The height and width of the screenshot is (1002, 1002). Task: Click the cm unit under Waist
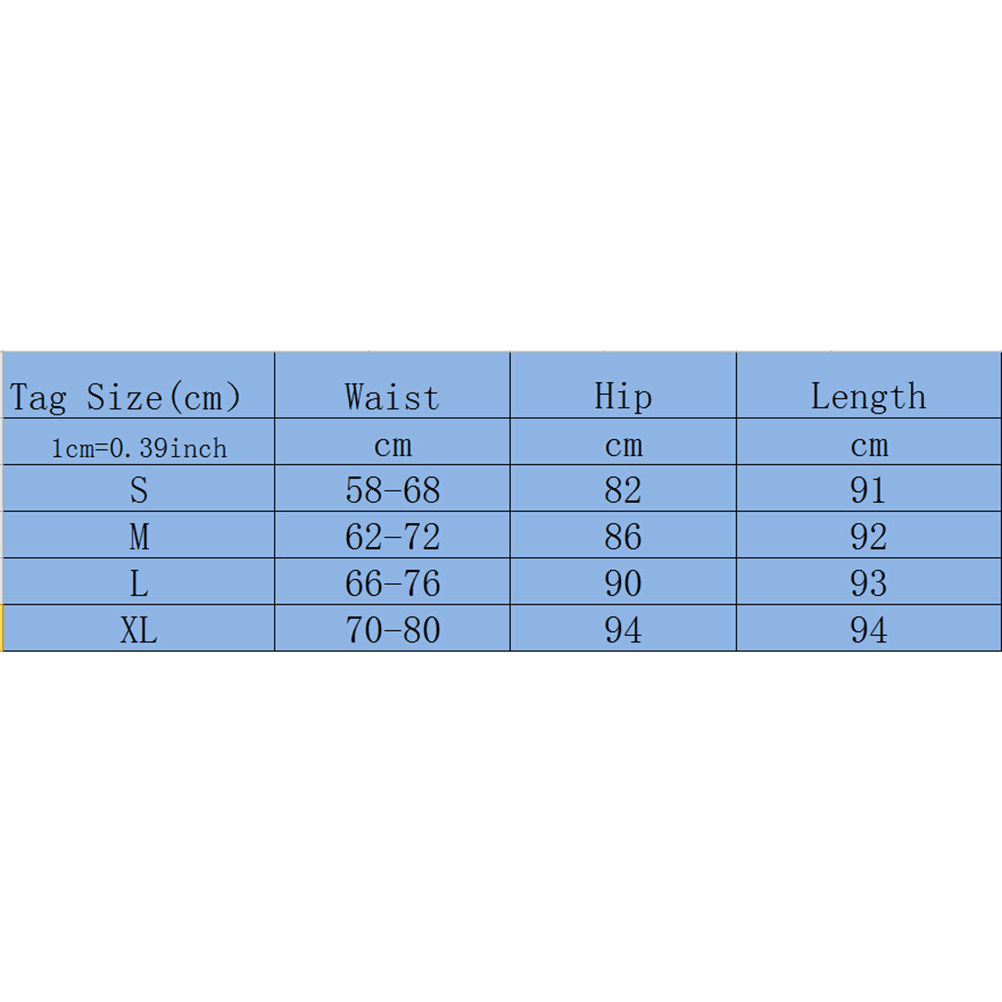392,445
